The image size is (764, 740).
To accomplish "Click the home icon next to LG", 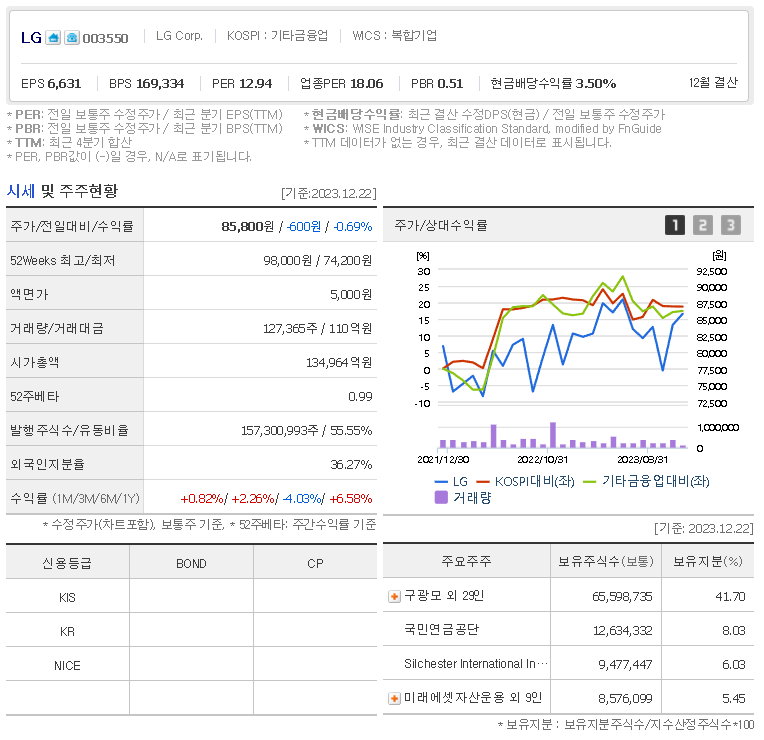I will click(x=53, y=38).
